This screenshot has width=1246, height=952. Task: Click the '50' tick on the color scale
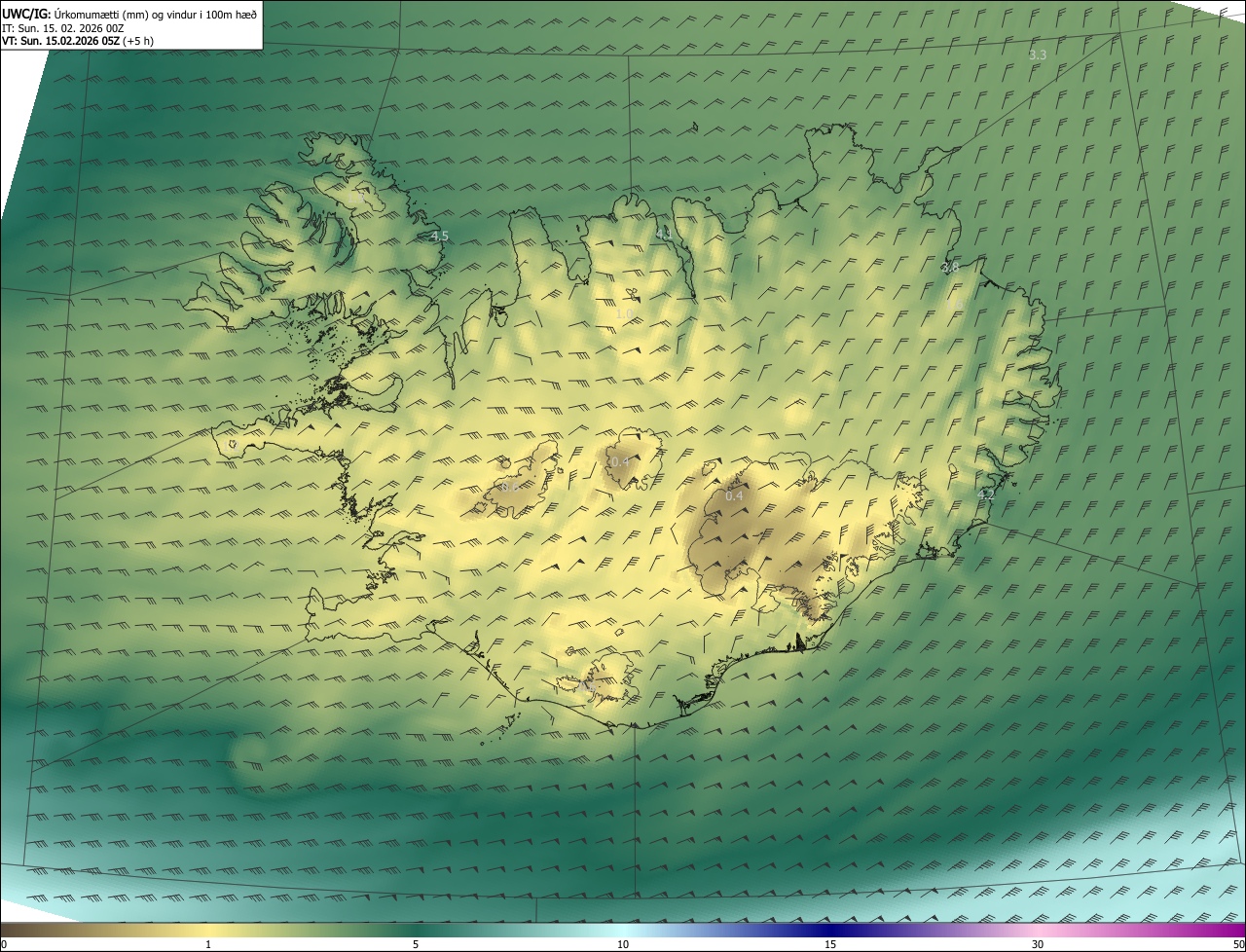pyautogui.click(x=1238, y=944)
